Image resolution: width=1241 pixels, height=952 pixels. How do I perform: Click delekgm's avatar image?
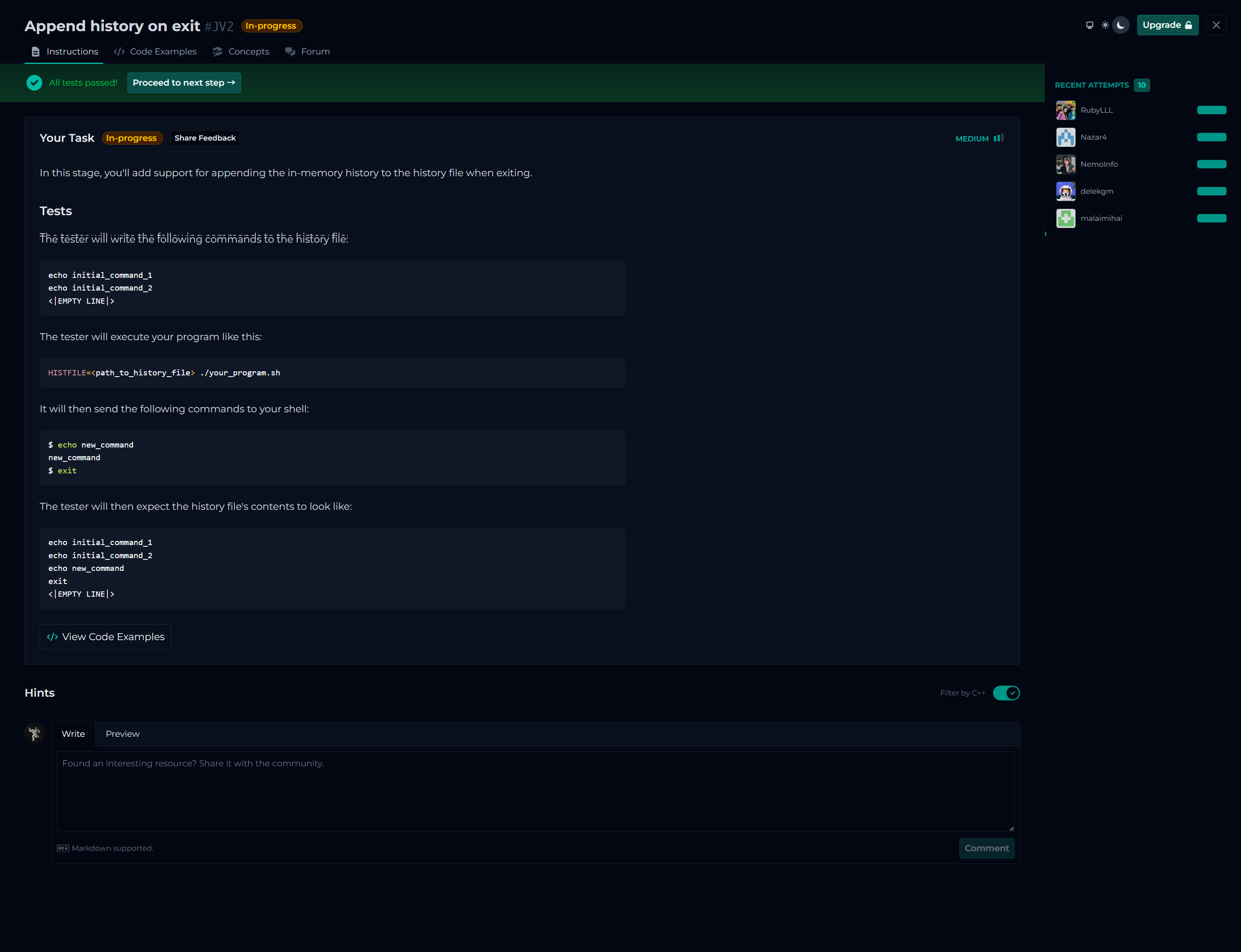(x=1065, y=191)
